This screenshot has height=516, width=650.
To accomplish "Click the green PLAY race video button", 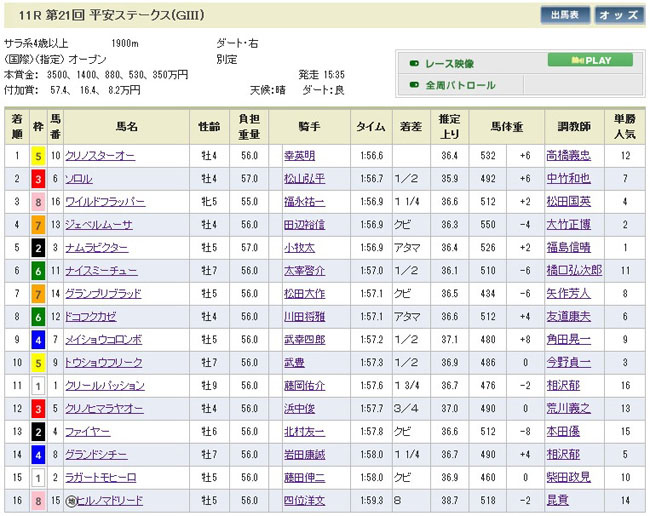I will click(590, 61).
